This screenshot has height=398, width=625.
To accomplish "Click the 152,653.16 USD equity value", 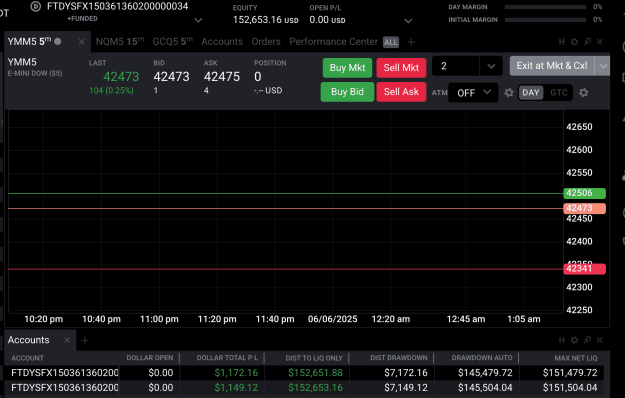I will (265, 20).
